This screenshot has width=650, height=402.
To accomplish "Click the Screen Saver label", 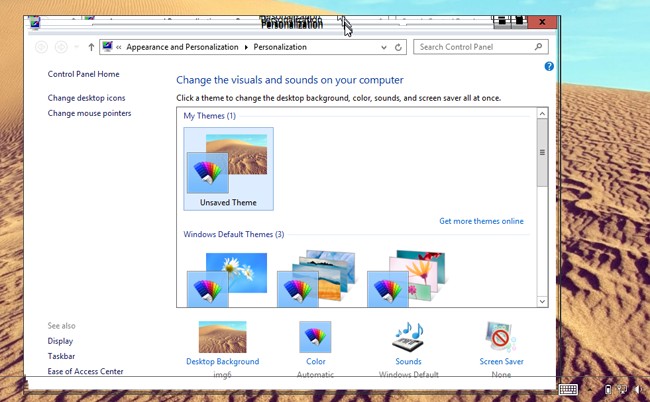I will click(501, 362).
